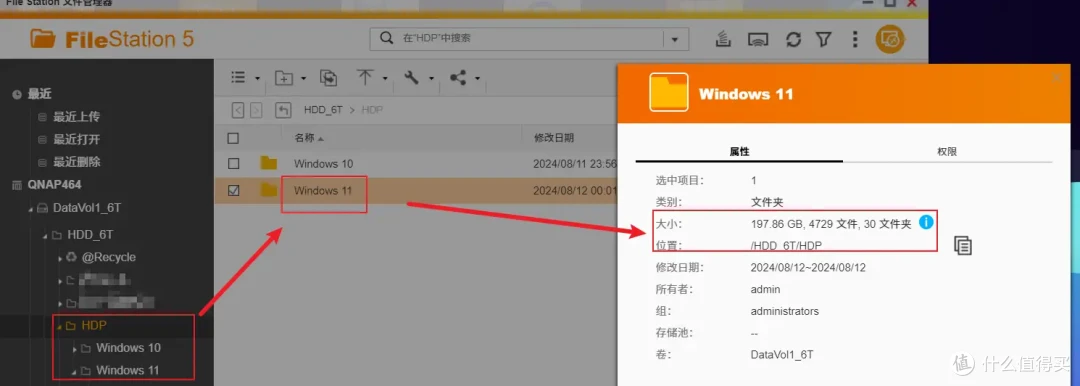This screenshot has width=1080, height=386.
Task: Click the share icon in toolbar
Action: [x=458, y=78]
